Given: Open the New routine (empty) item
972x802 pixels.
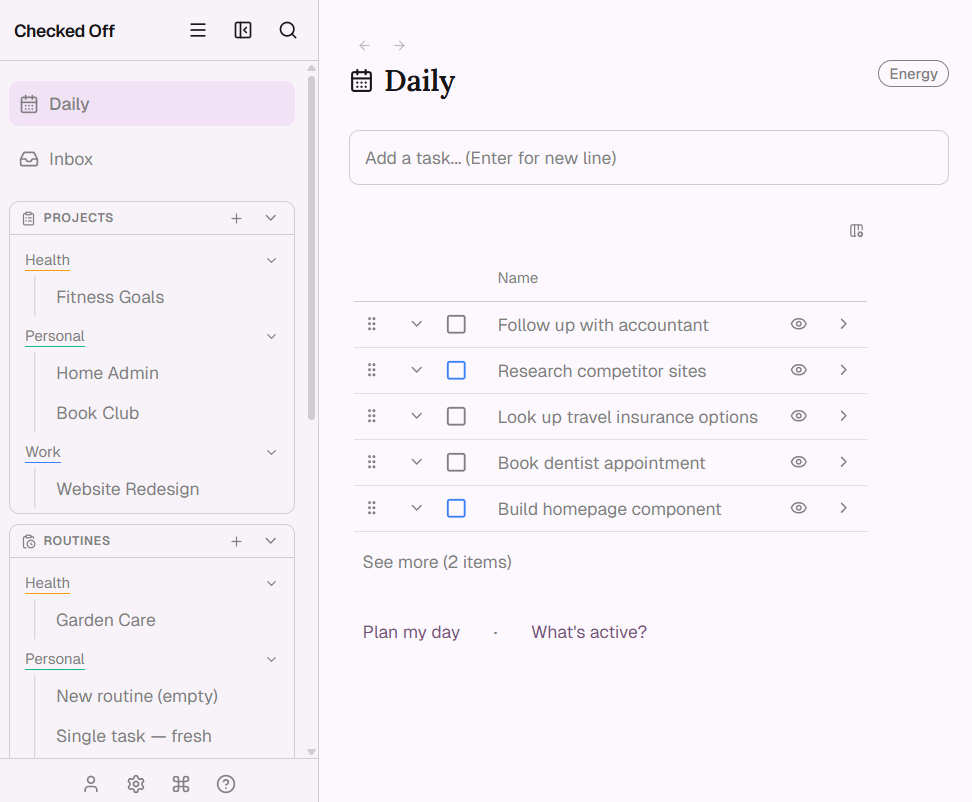Looking at the screenshot, I should click(137, 696).
